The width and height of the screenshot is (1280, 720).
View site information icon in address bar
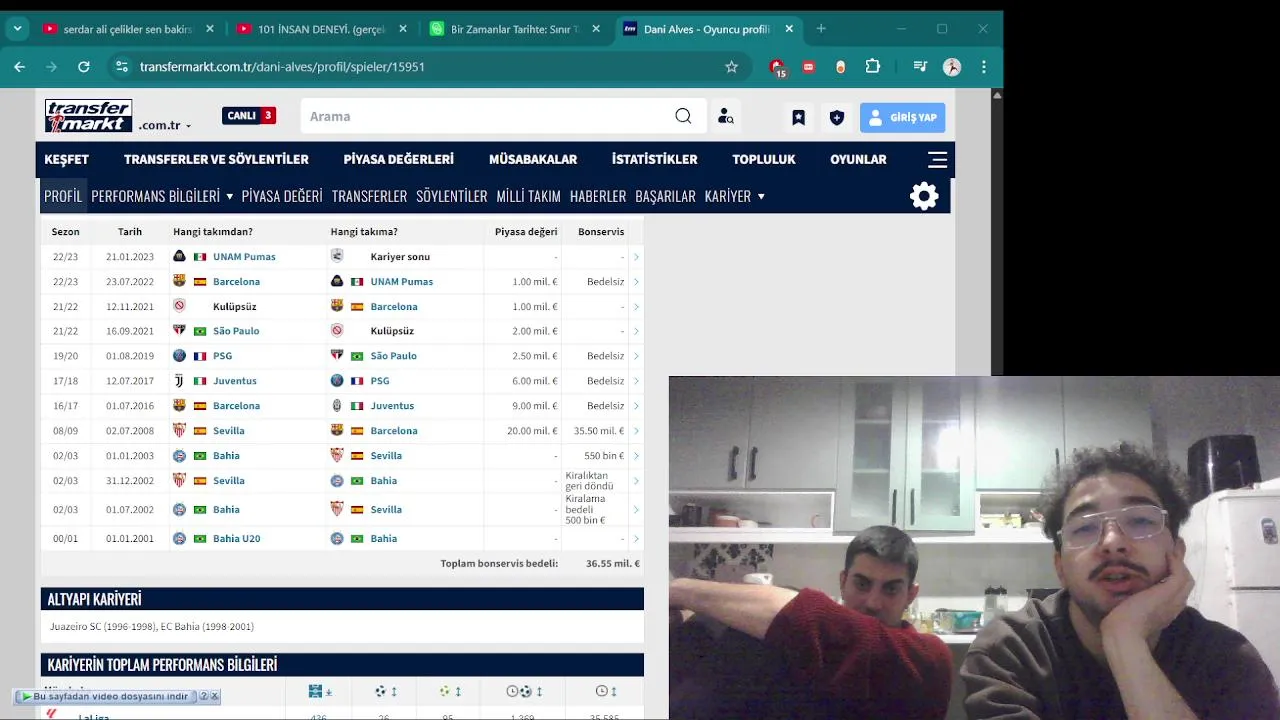point(122,67)
